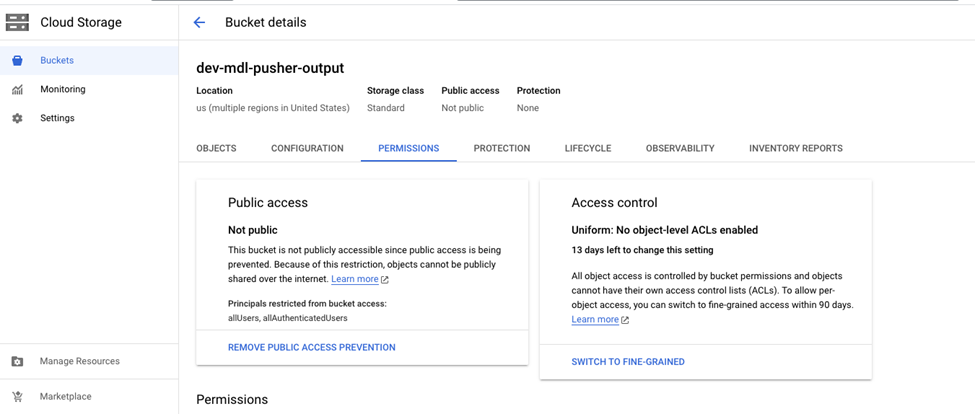Image resolution: width=975 pixels, height=414 pixels.
Task: Open Marketplace in the sidebar
Action: (x=89, y=397)
